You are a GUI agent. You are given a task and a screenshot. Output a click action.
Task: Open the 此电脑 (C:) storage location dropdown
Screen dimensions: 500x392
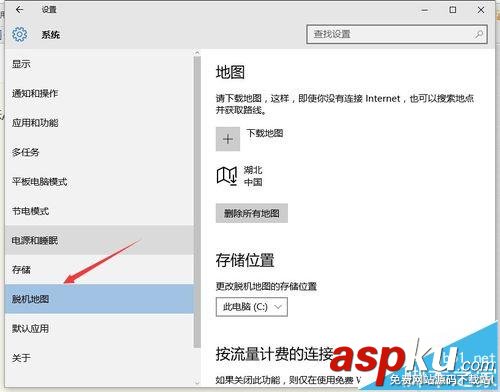coord(252,307)
